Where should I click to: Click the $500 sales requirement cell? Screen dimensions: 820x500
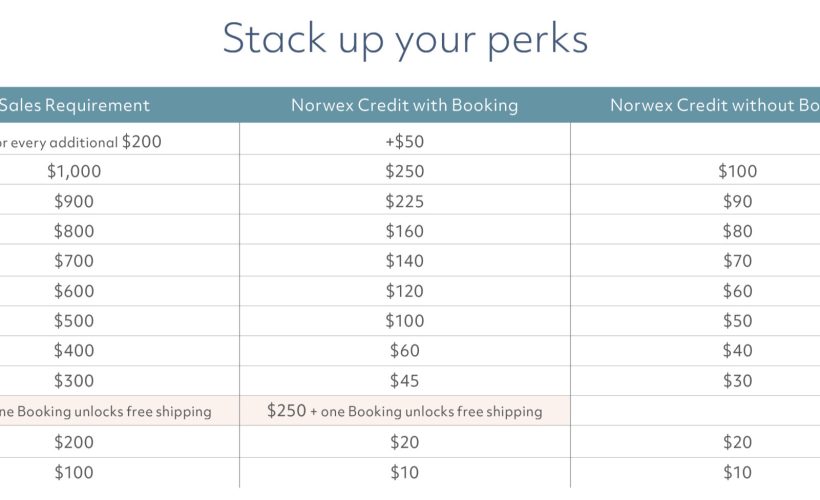(74, 321)
